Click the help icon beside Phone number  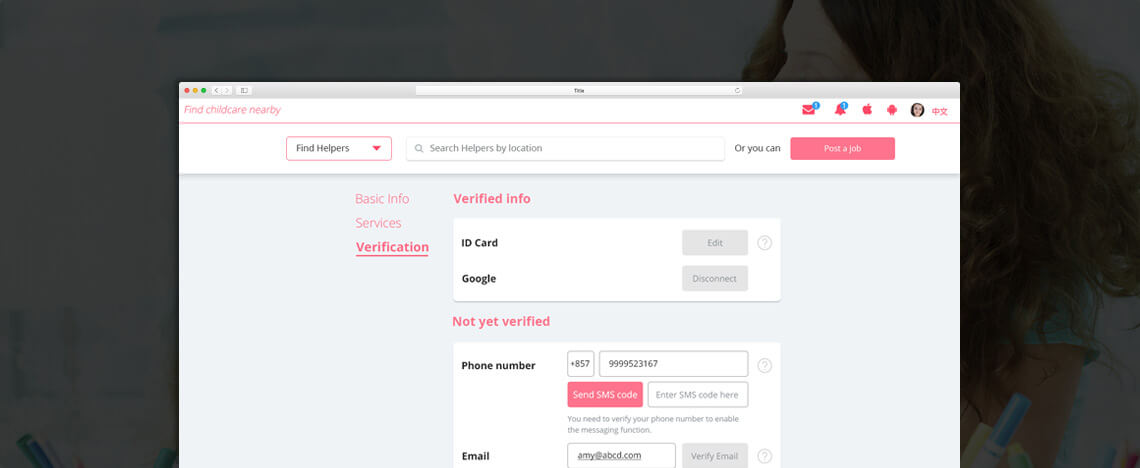click(x=764, y=366)
